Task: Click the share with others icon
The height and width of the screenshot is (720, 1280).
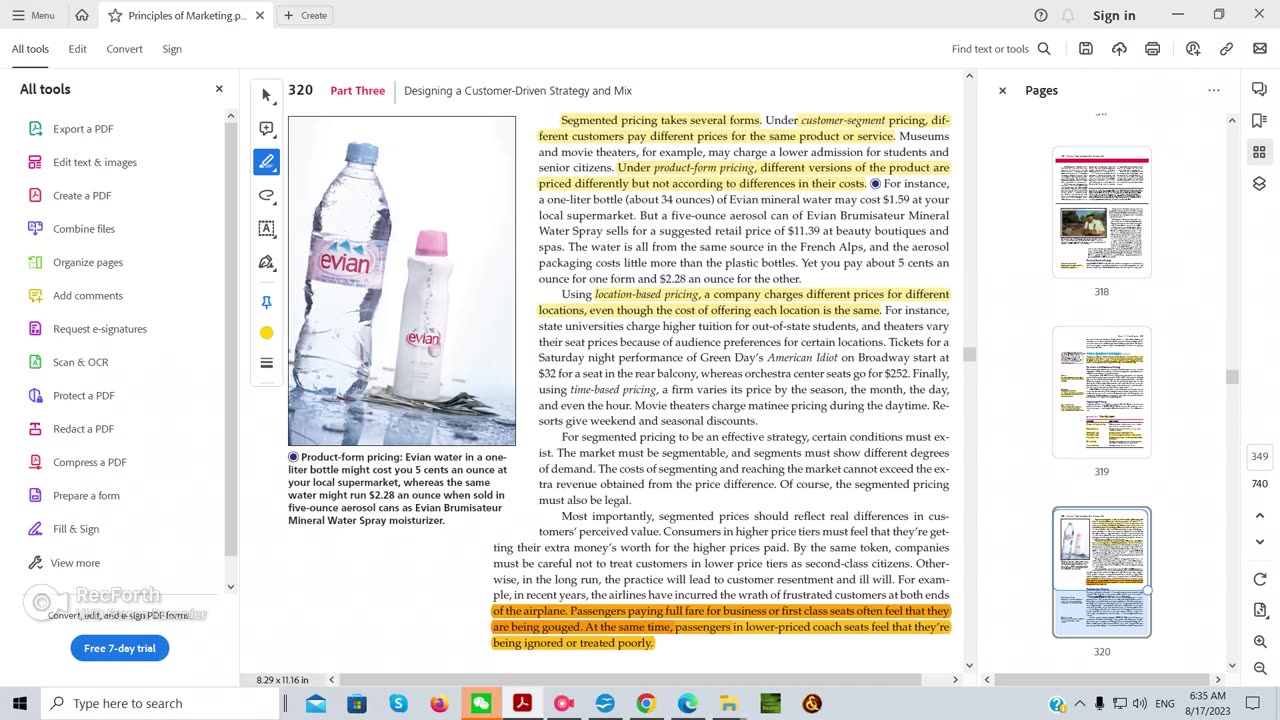Action: tap(1193, 49)
